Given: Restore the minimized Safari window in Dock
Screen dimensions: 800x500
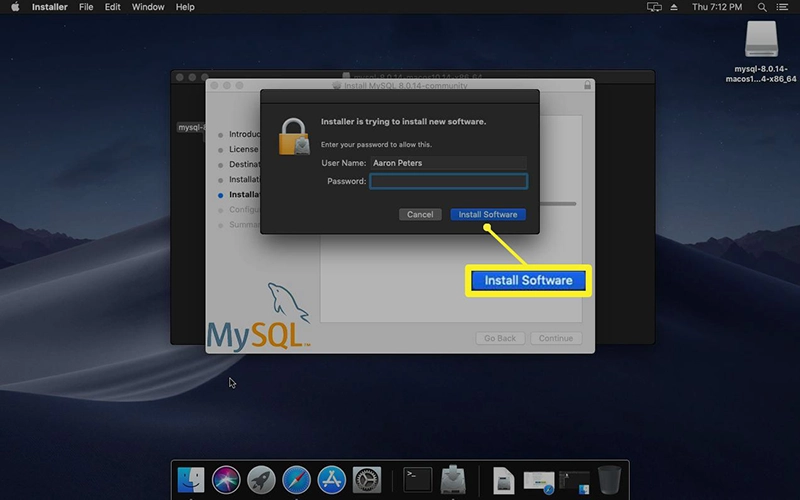Looking at the screenshot, I should click(539, 482).
